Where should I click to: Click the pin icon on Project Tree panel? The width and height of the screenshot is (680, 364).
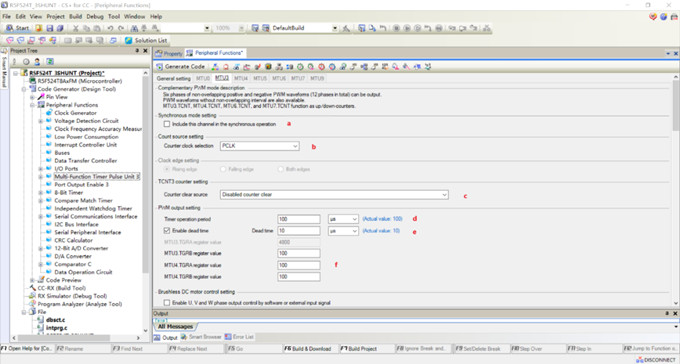pyautogui.click(x=137, y=51)
